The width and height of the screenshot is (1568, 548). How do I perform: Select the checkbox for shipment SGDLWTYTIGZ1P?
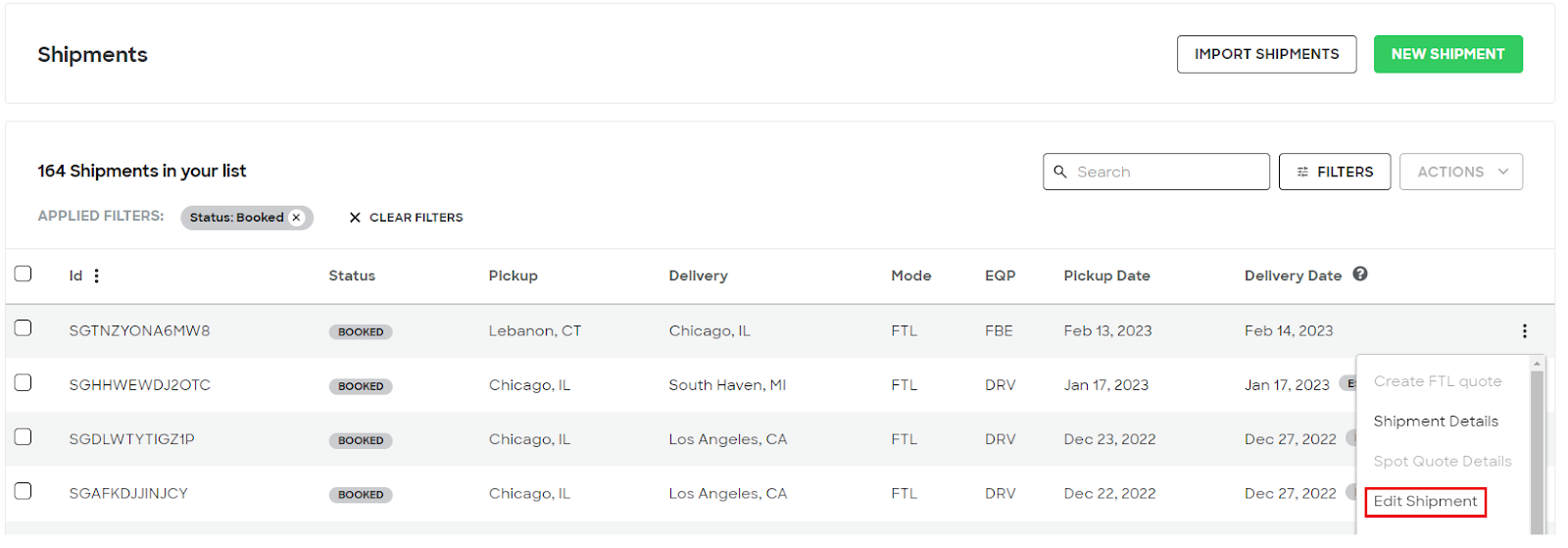pyautogui.click(x=24, y=436)
